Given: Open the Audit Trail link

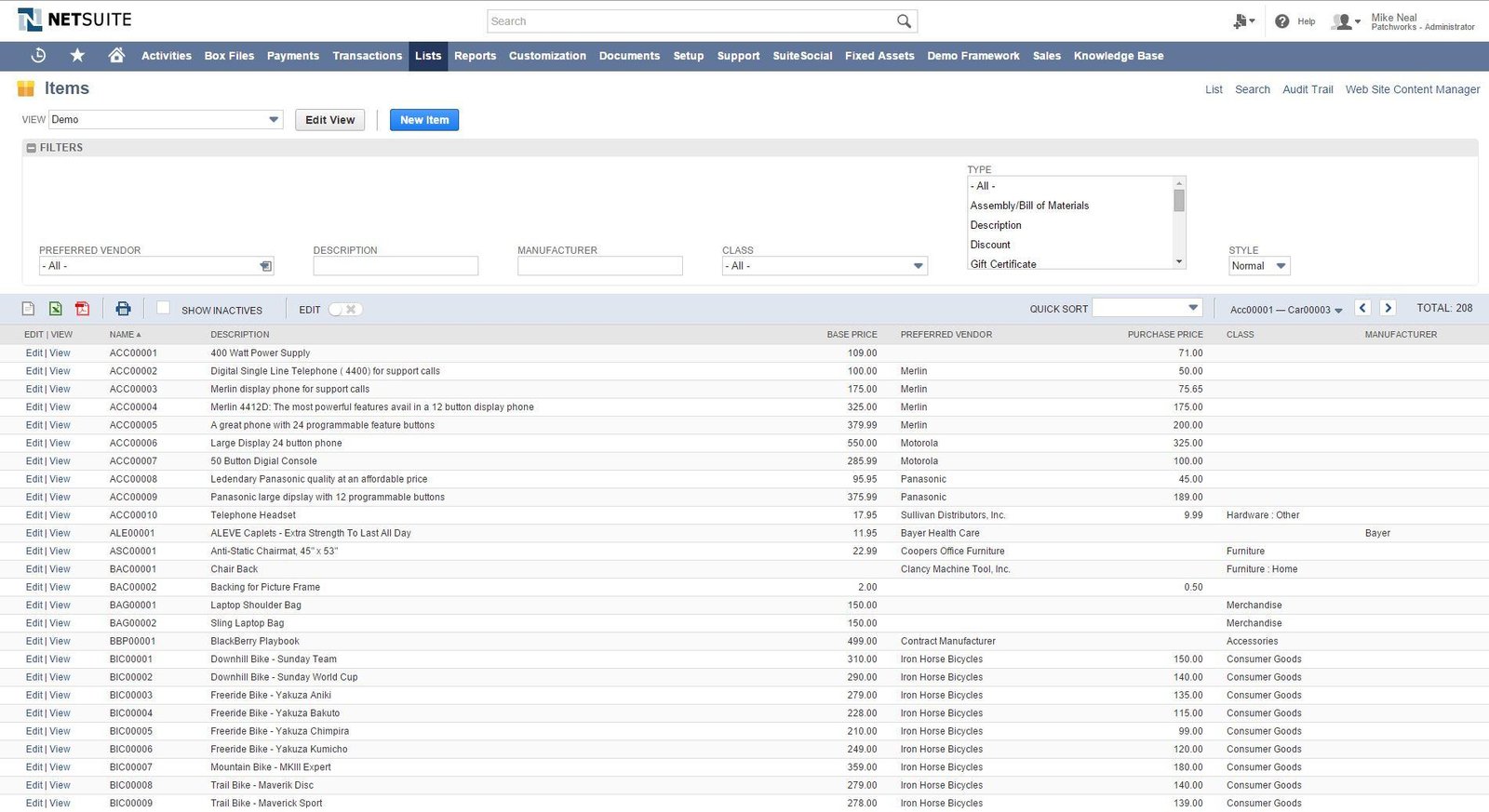Looking at the screenshot, I should pyautogui.click(x=1308, y=89).
